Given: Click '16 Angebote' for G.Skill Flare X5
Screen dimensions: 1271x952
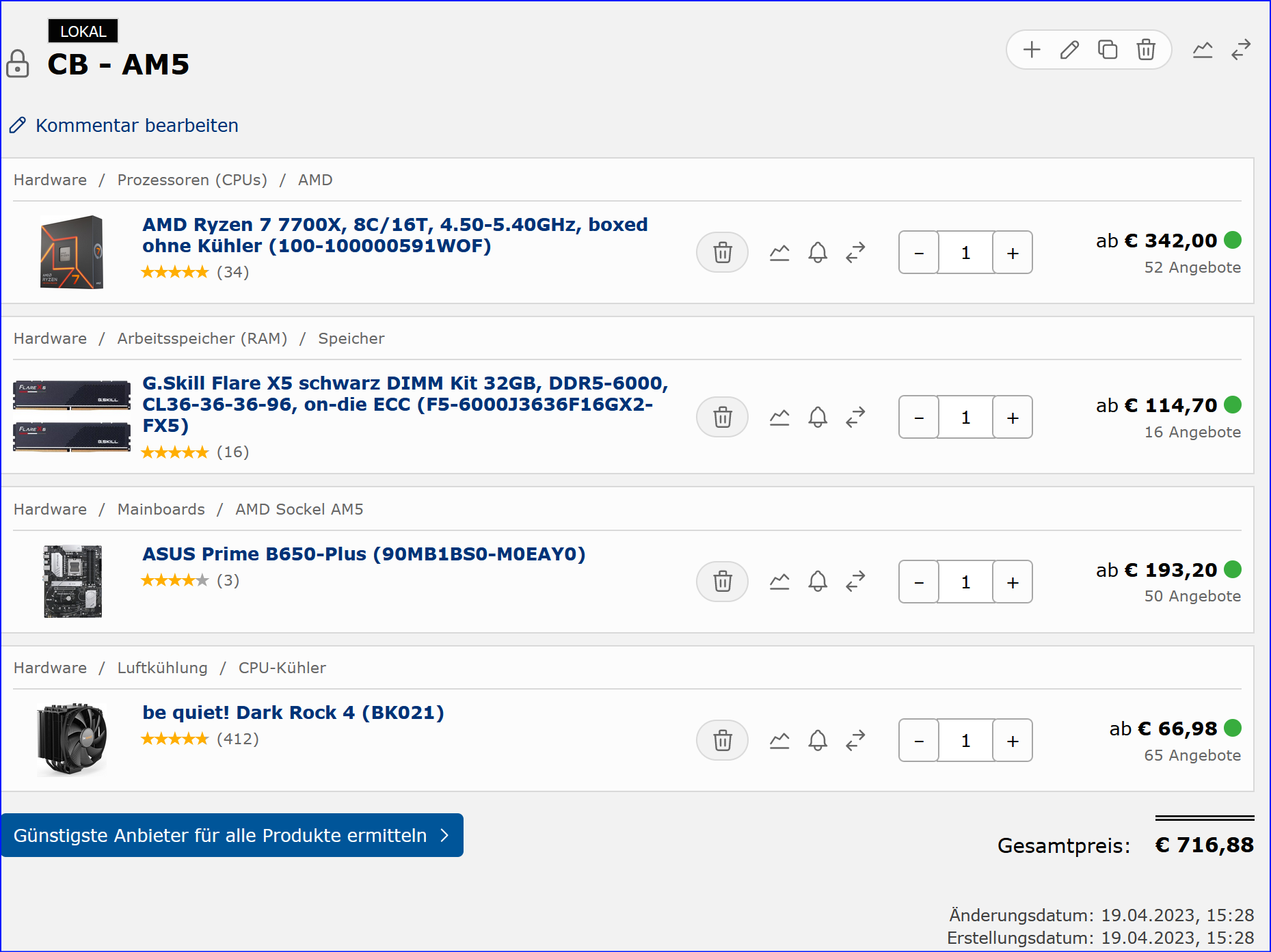Looking at the screenshot, I should tap(1192, 432).
